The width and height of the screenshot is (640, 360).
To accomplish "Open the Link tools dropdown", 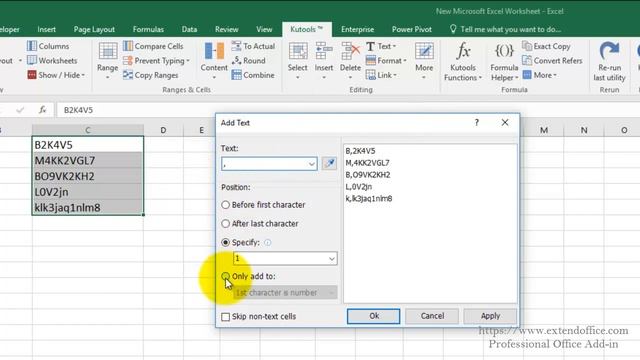I will coord(381,75).
